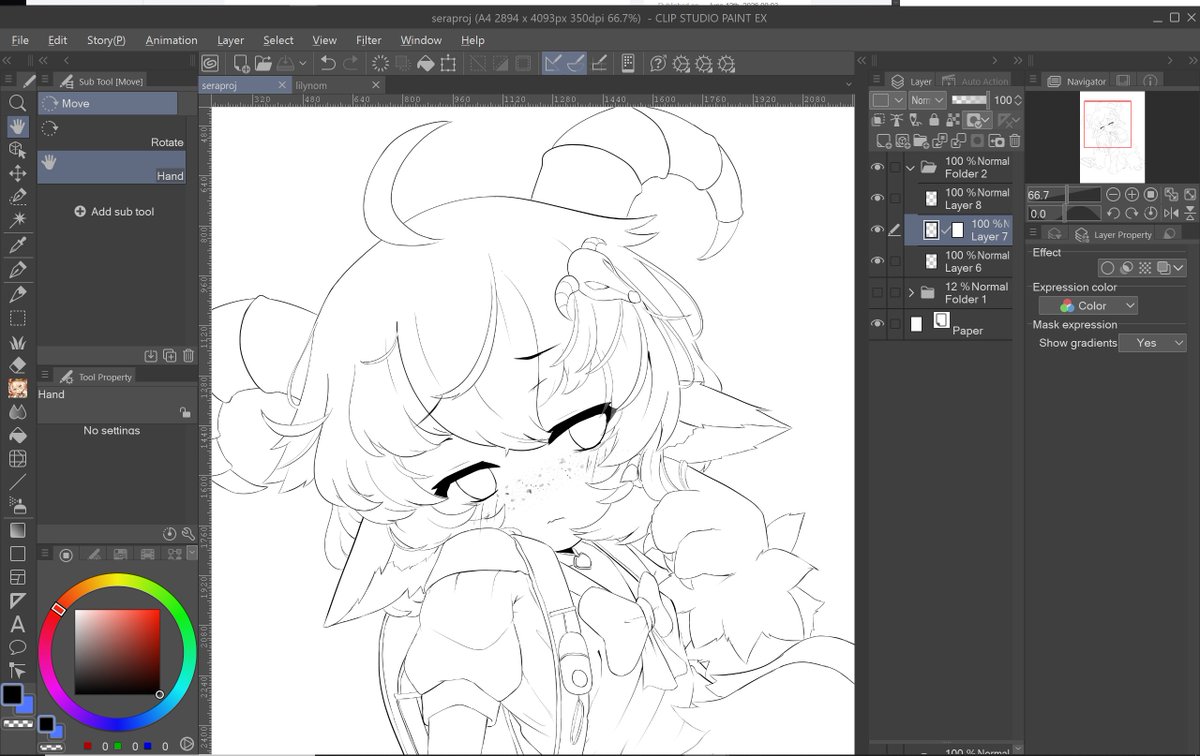Screen dimensions: 1200x756
Task: Open palette color dropdown in Layer panel
Action: [888, 100]
